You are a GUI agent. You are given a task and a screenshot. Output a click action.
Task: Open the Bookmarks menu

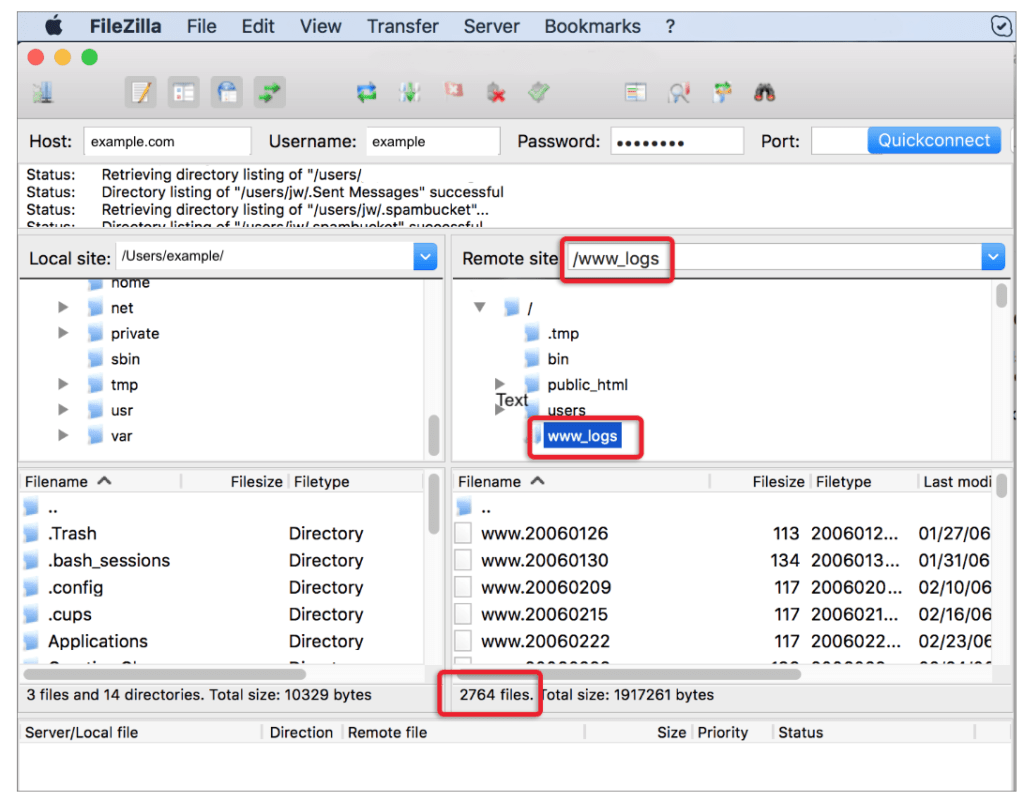pos(592,26)
